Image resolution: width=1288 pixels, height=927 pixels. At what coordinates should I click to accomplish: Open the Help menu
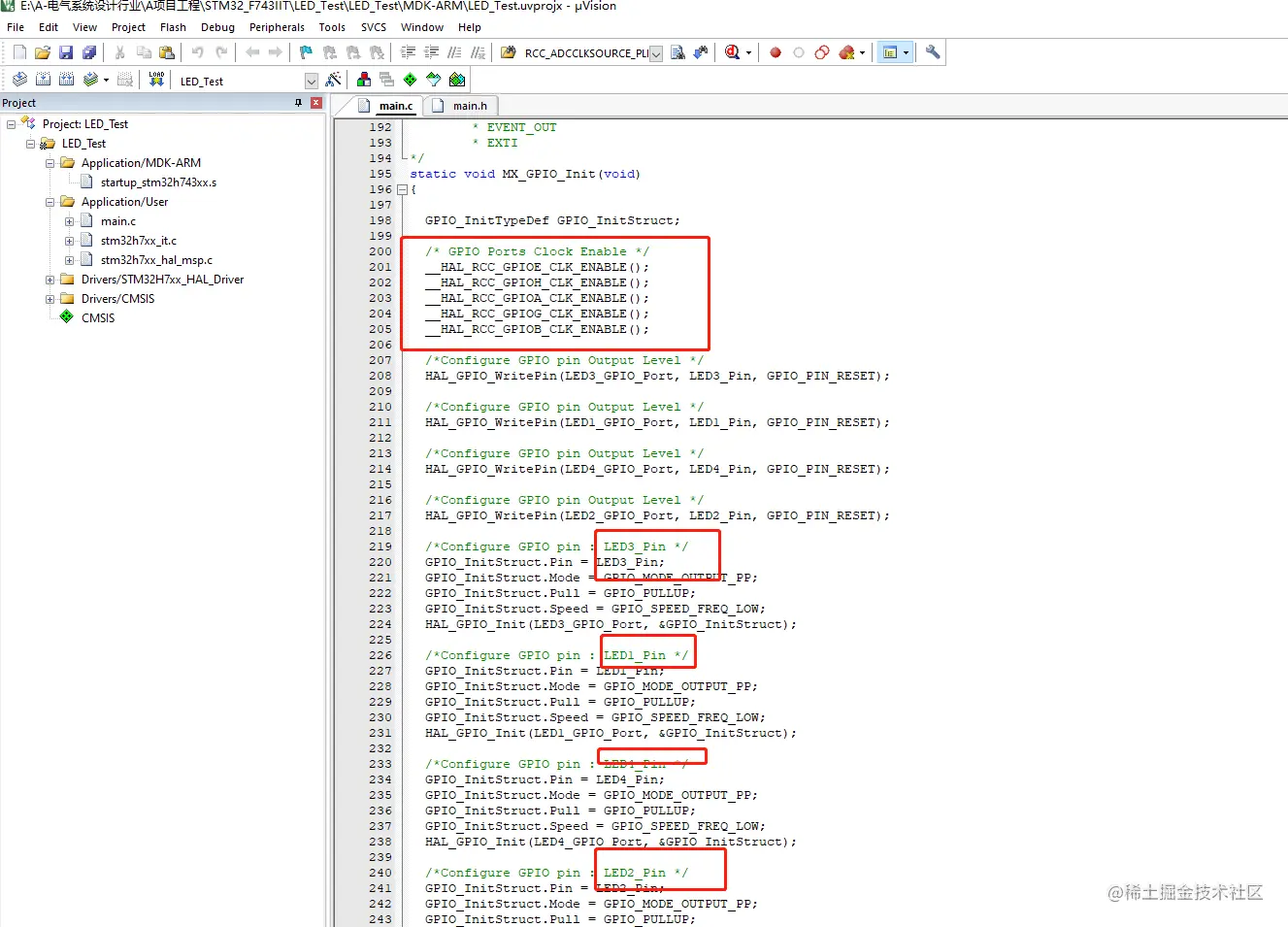pos(470,27)
